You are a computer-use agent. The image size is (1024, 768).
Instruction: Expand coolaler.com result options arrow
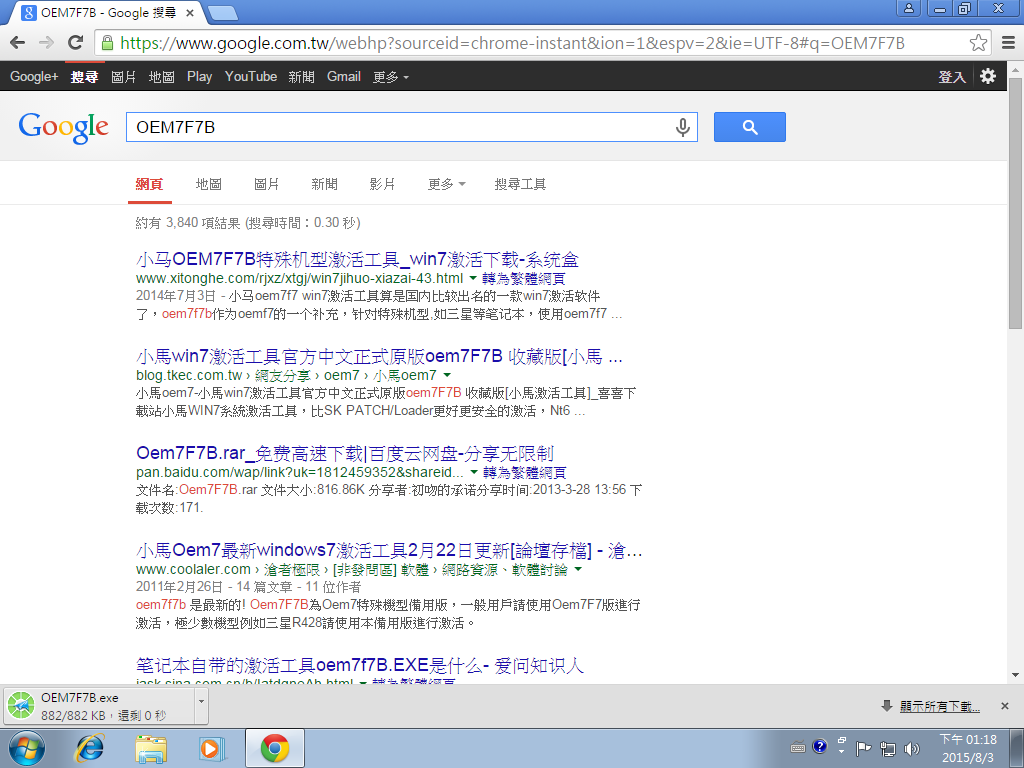[x=577, y=569]
